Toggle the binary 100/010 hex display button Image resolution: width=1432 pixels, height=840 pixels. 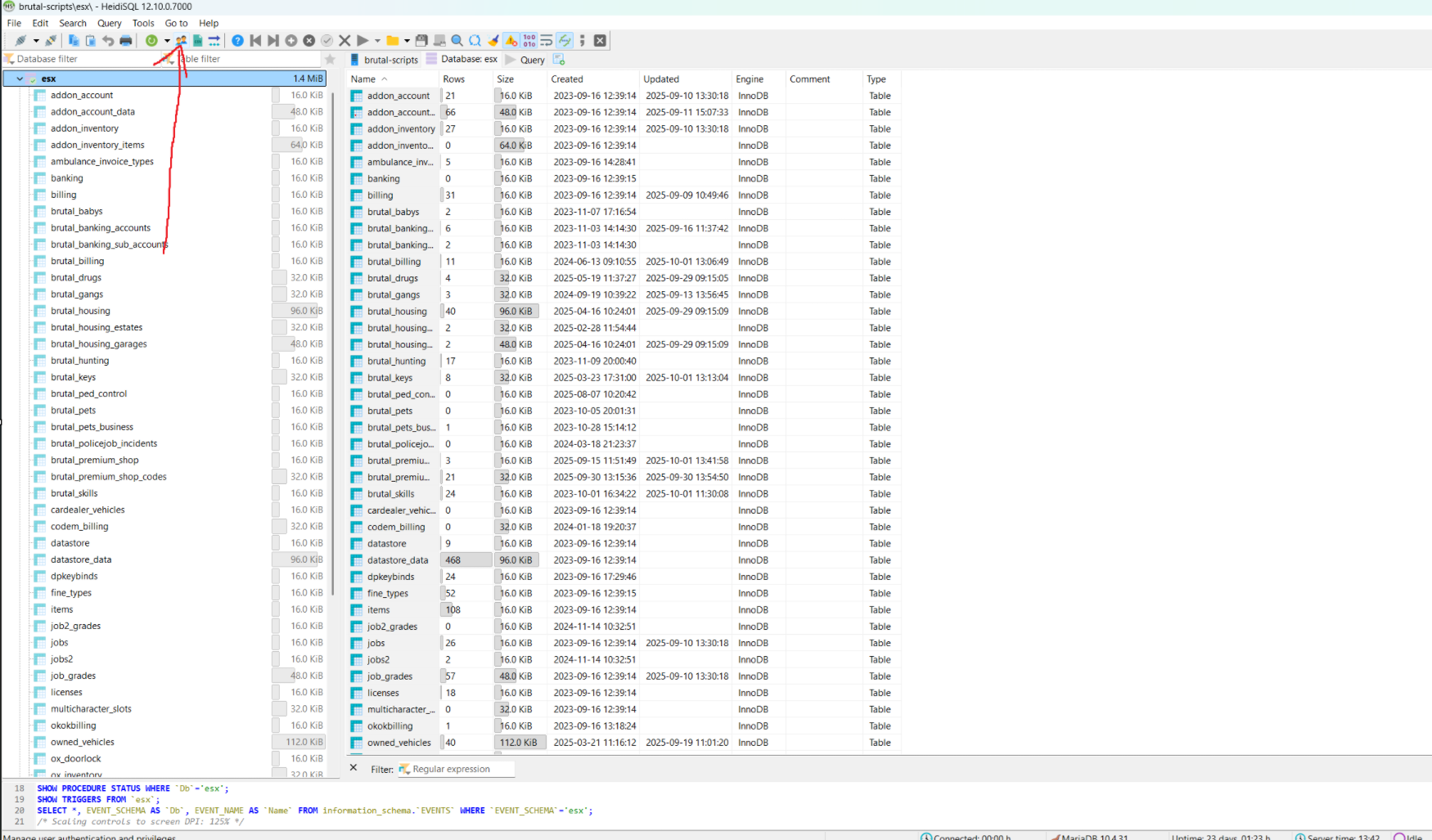point(529,40)
